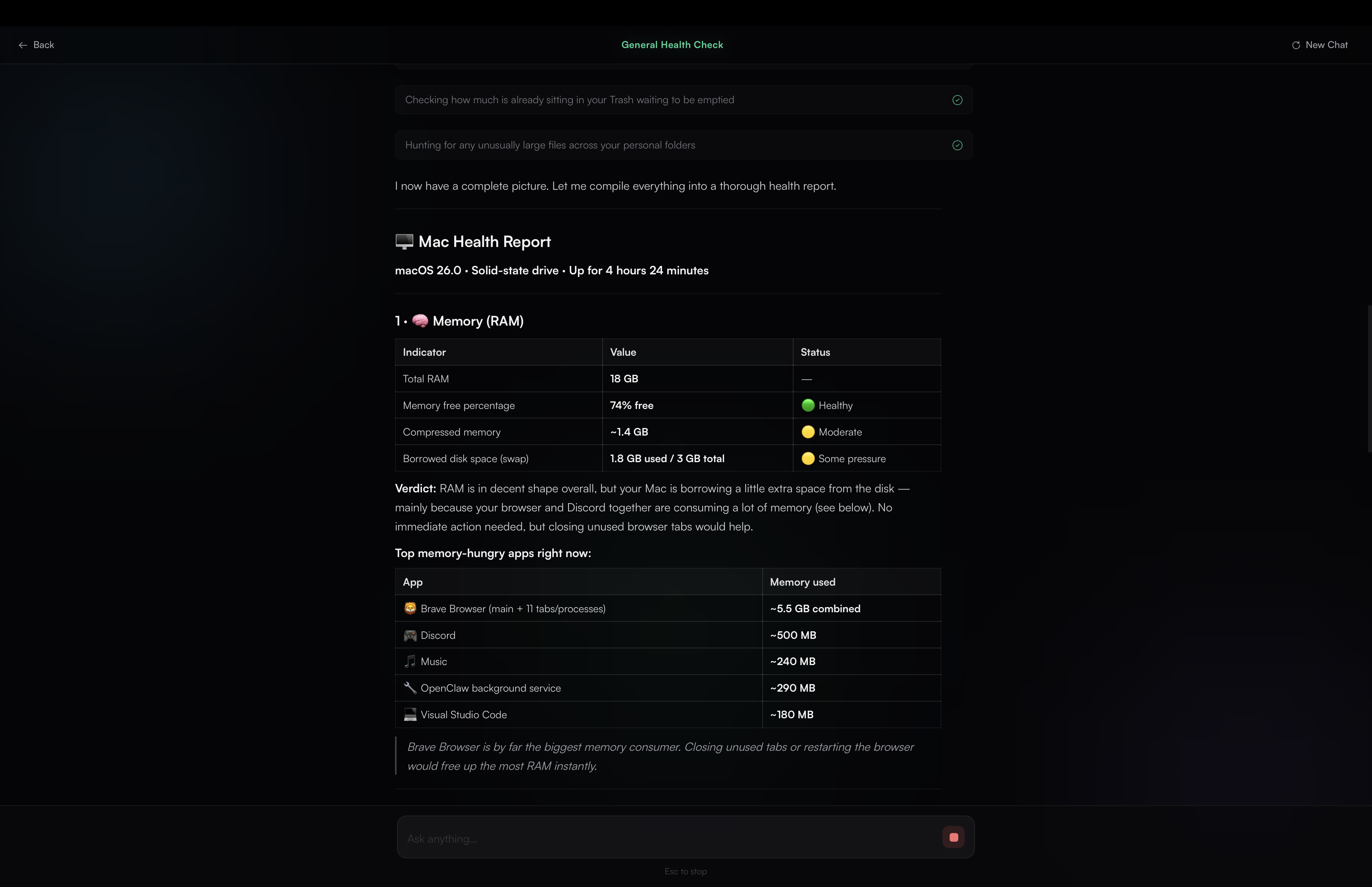Click the monitor emoji beside Mac Health Report

coord(404,241)
